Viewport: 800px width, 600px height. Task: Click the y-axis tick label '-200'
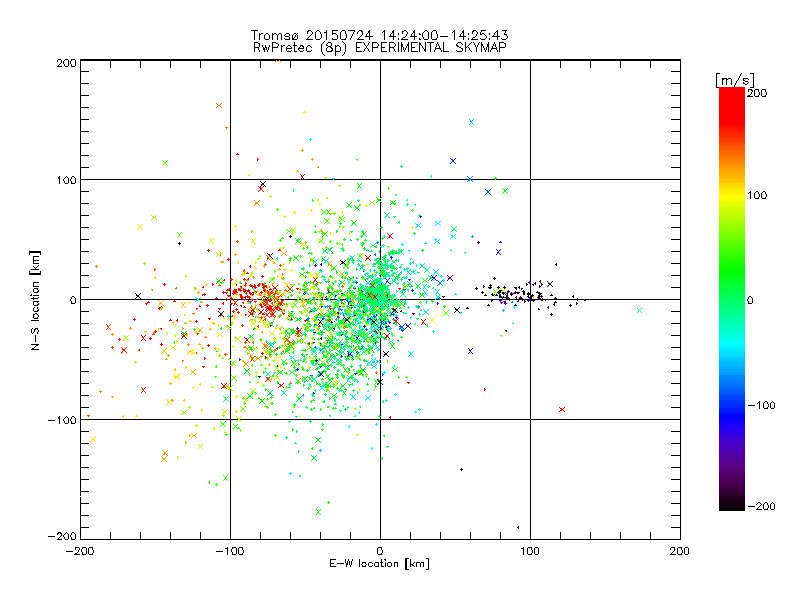tap(62, 537)
